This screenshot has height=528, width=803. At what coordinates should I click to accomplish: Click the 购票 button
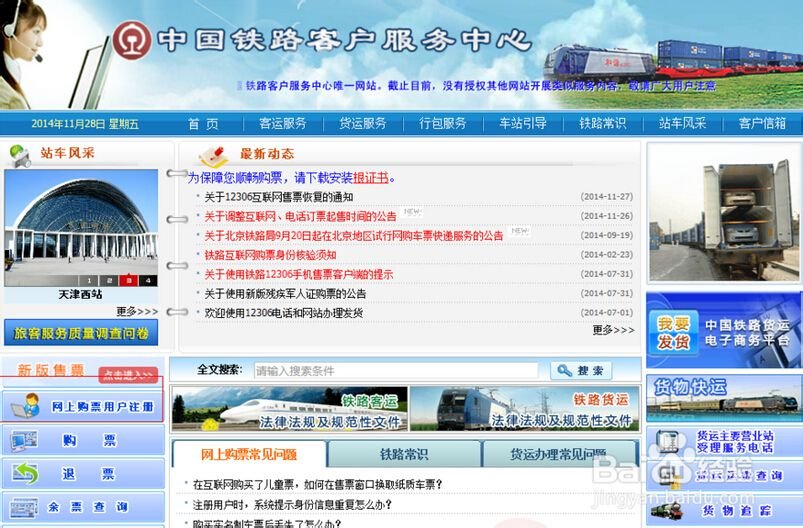[83, 440]
